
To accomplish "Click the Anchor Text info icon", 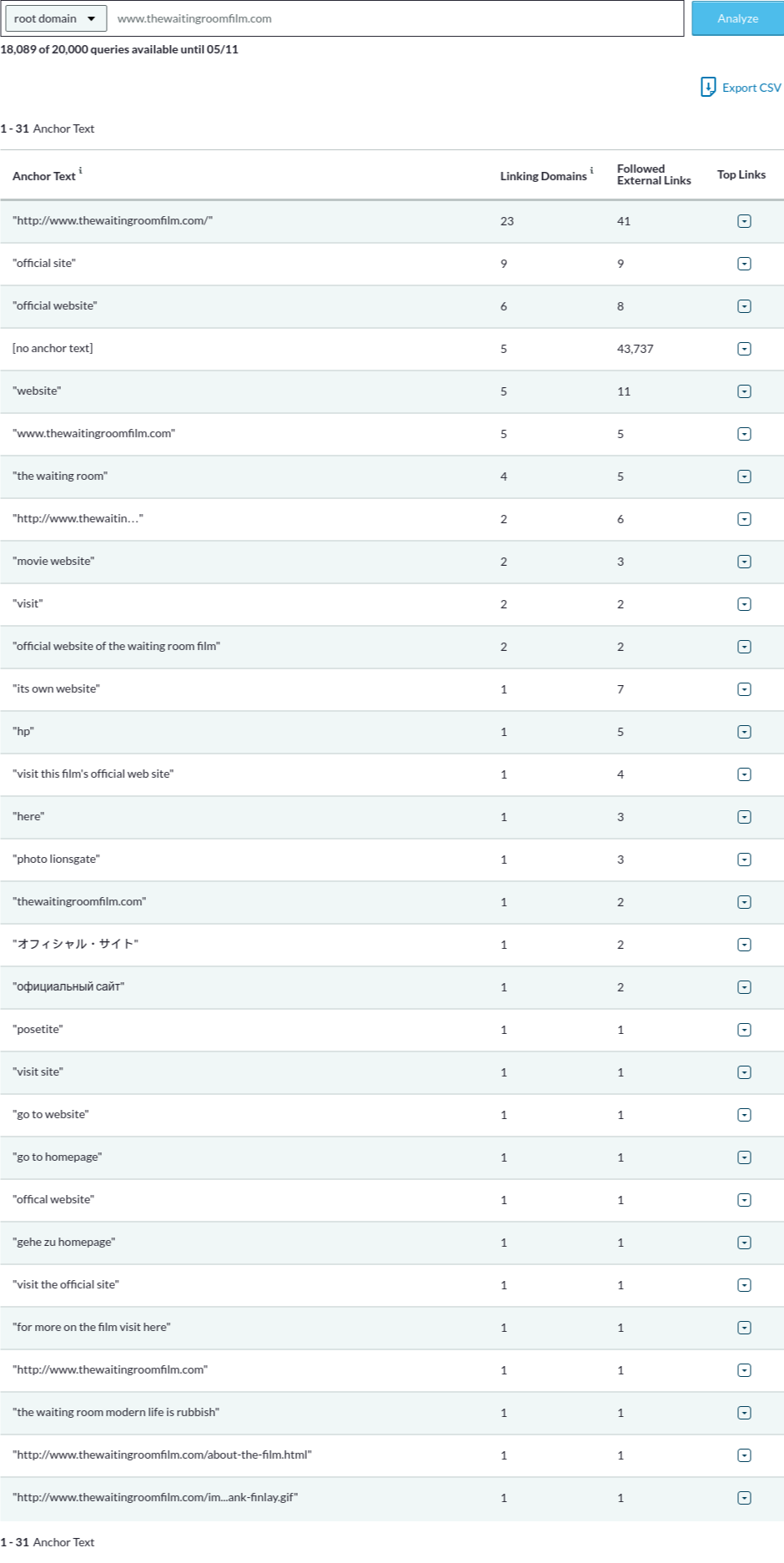I will coord(80,170).
